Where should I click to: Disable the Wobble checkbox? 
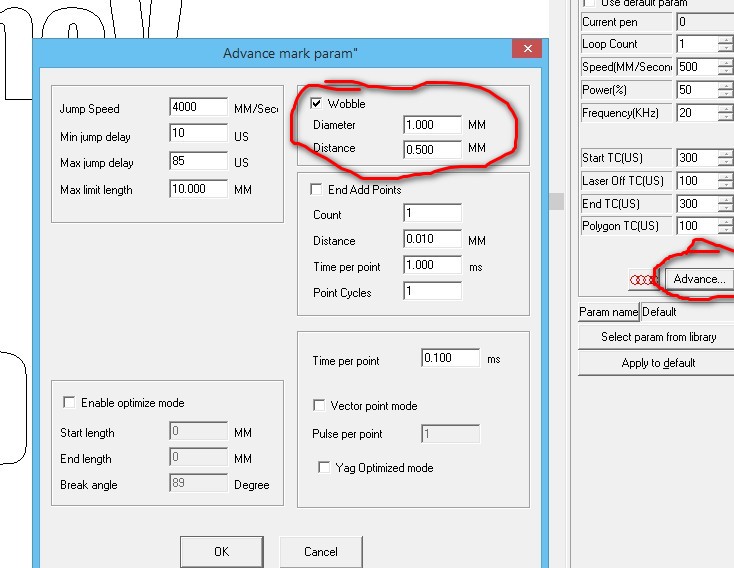click(317, 103)
